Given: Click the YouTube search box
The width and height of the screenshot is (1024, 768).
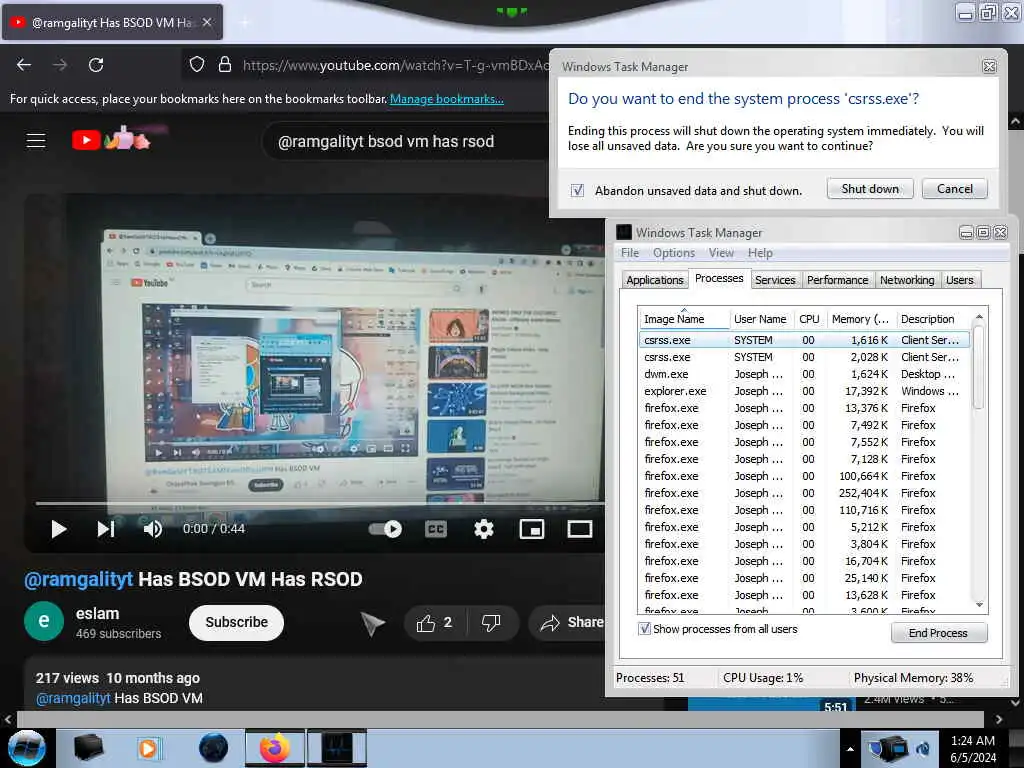Looking at the screenshot, I should pos(405,141).
